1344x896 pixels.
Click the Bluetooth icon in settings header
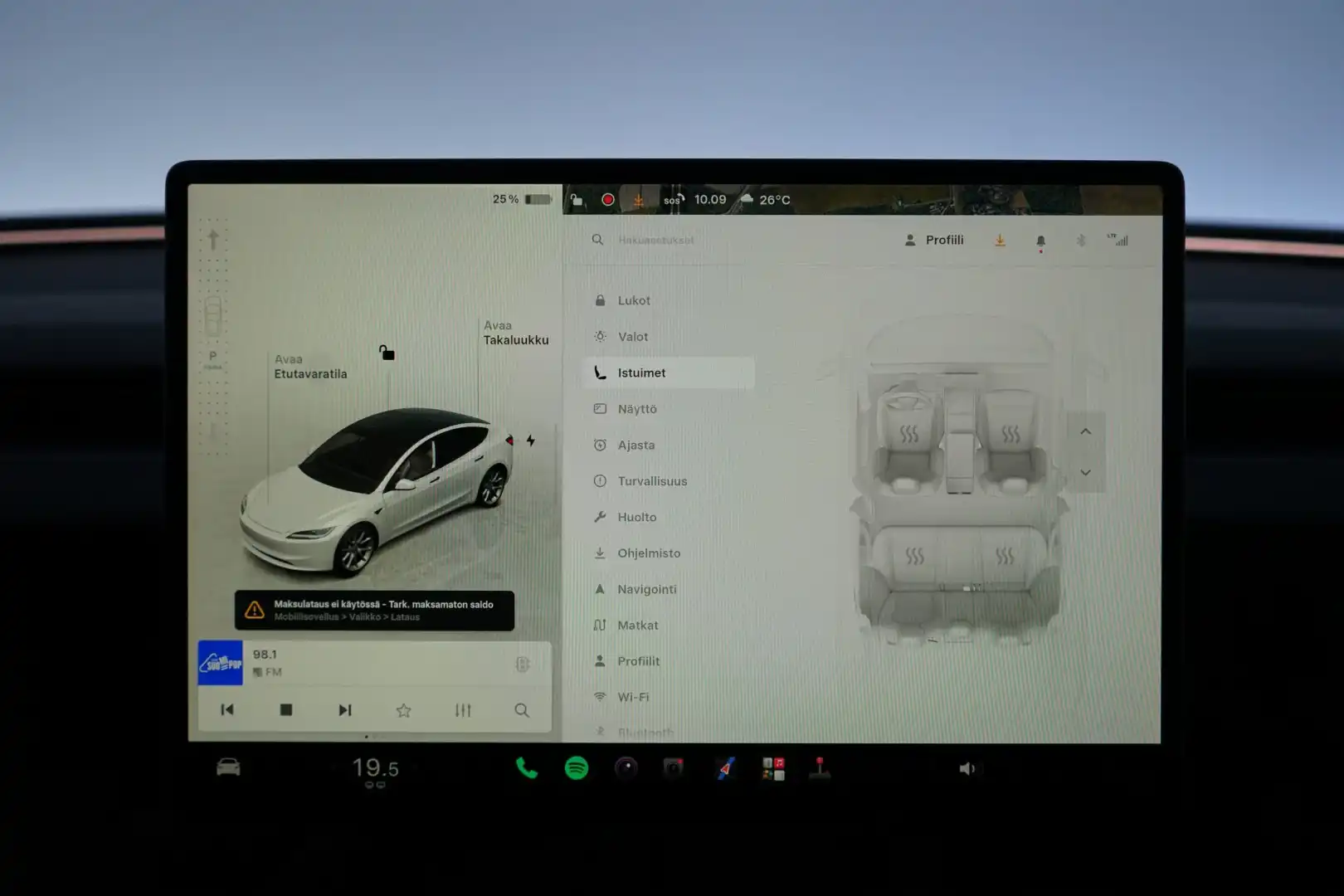1080,241
